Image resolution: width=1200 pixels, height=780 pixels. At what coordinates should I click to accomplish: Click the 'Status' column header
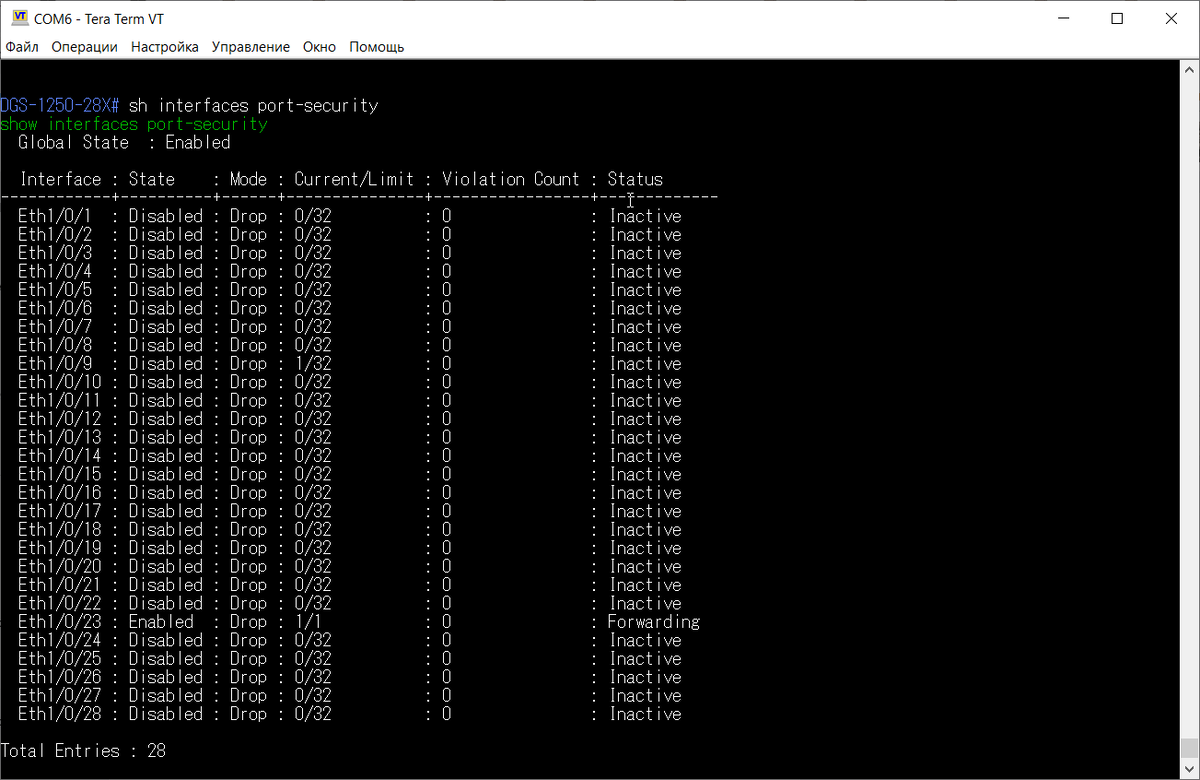point(635,179)
